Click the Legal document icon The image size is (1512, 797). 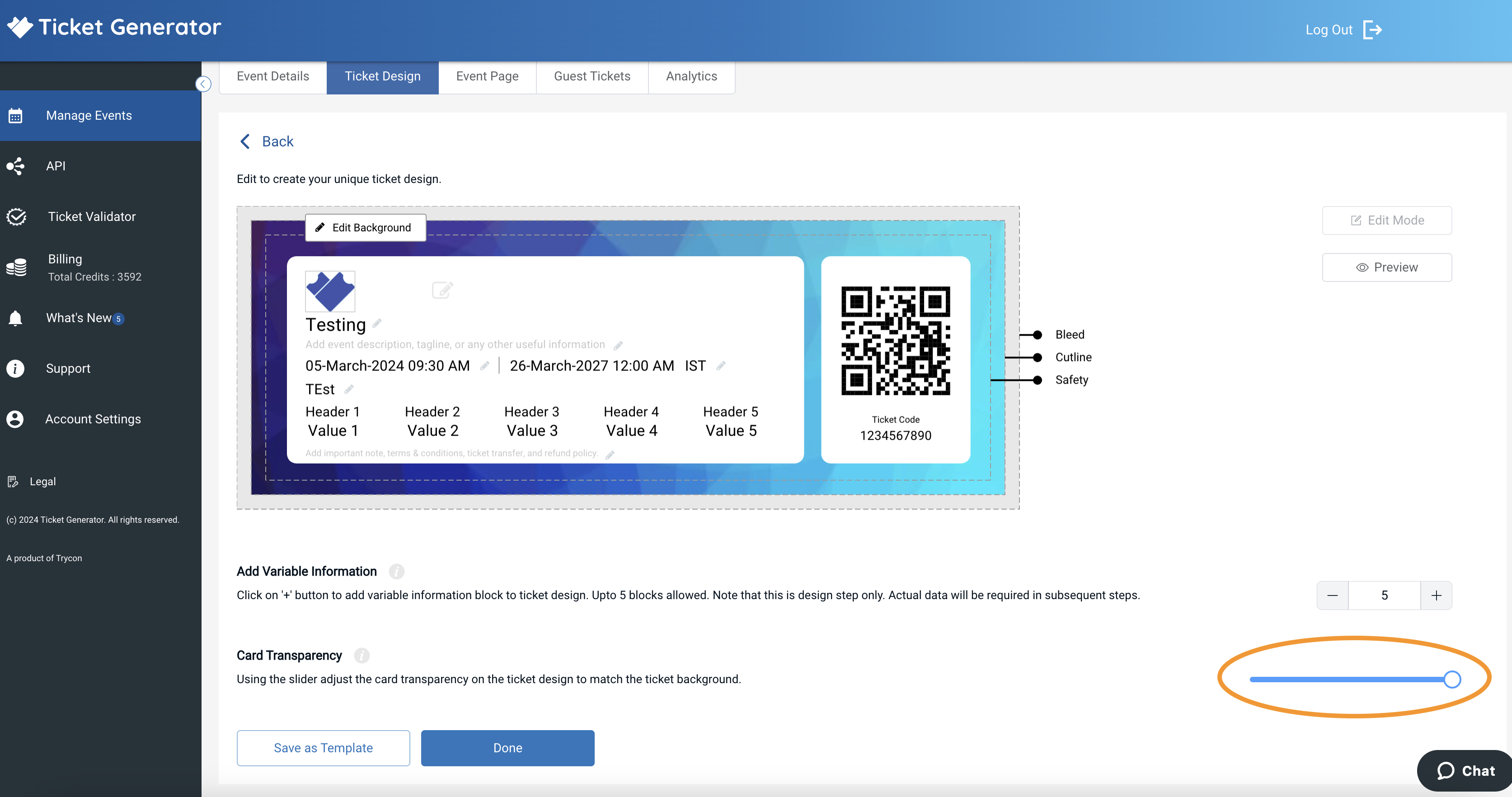pos(13,481)
